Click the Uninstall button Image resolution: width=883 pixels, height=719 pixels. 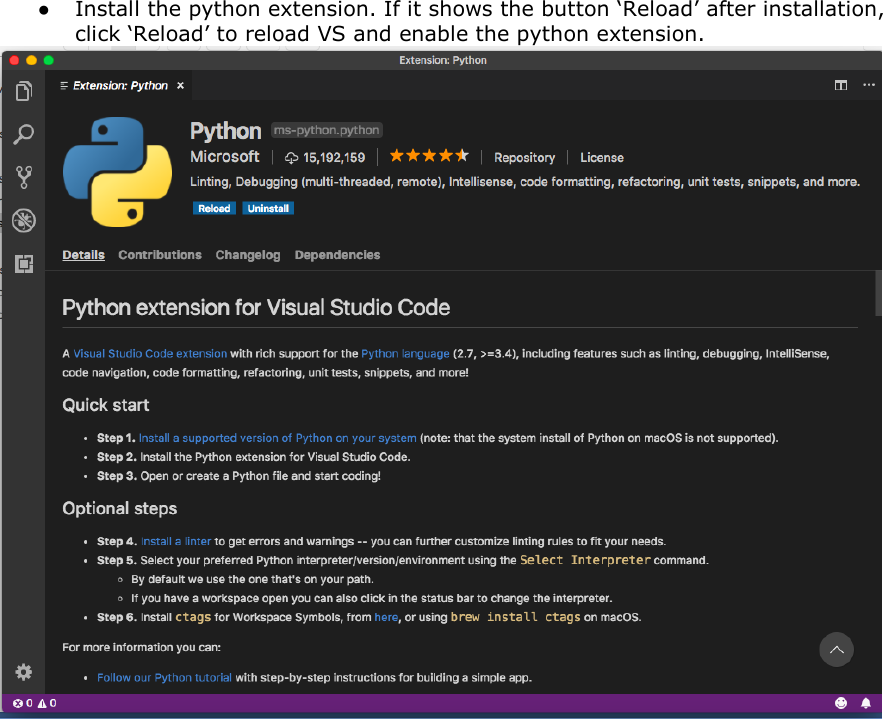pyautogui.click(x=268, y=209)
